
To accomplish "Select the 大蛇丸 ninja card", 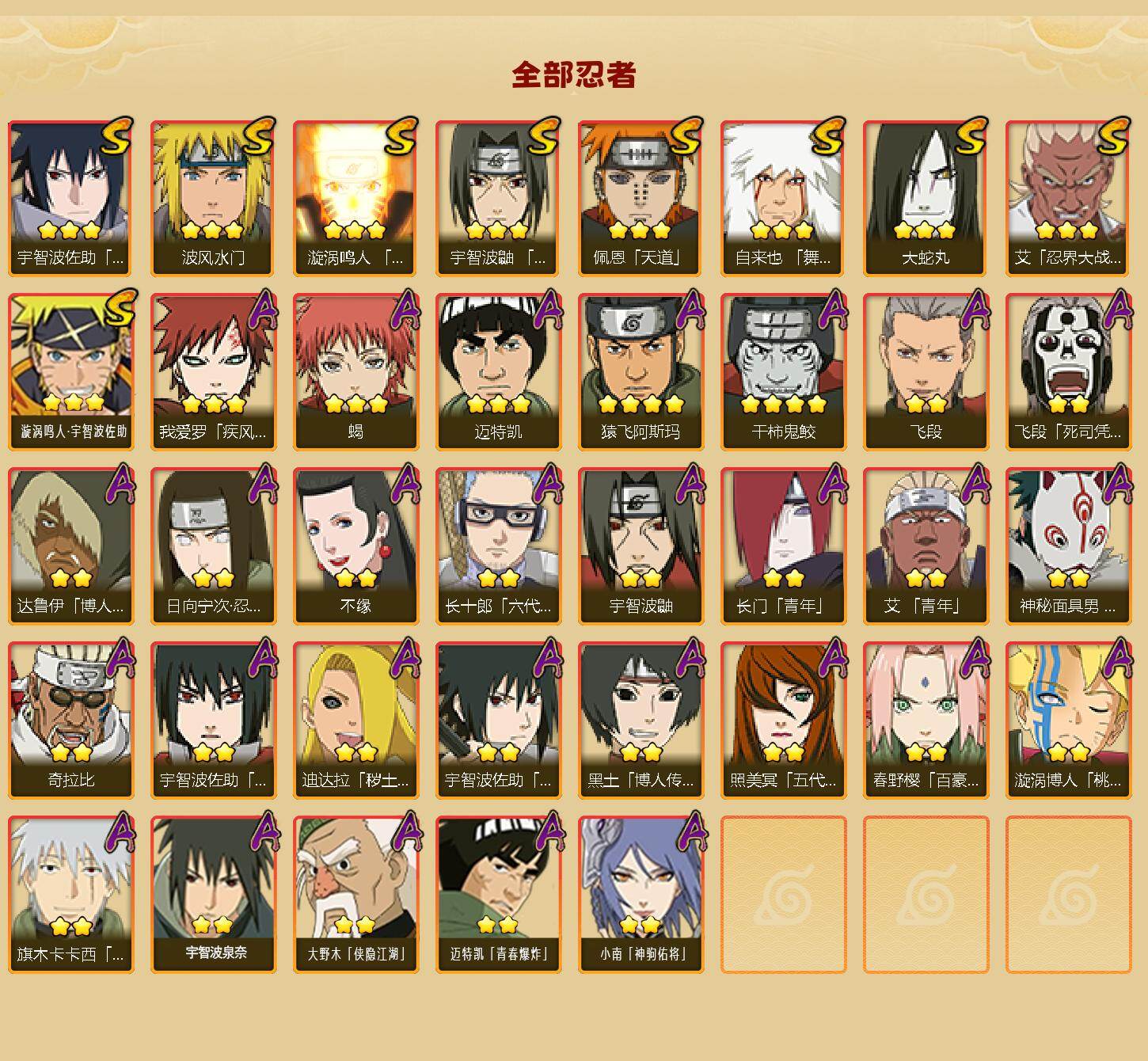I will tap(926, 198).
